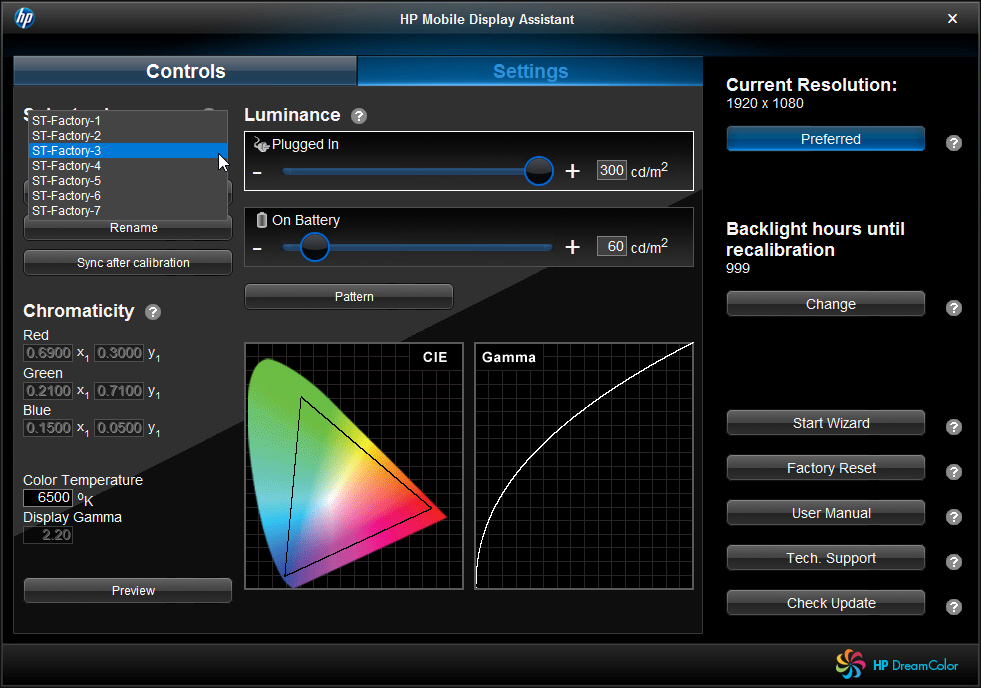Click minus to decrease On Battery luminance
981x688 pixels.
(257, 247)
